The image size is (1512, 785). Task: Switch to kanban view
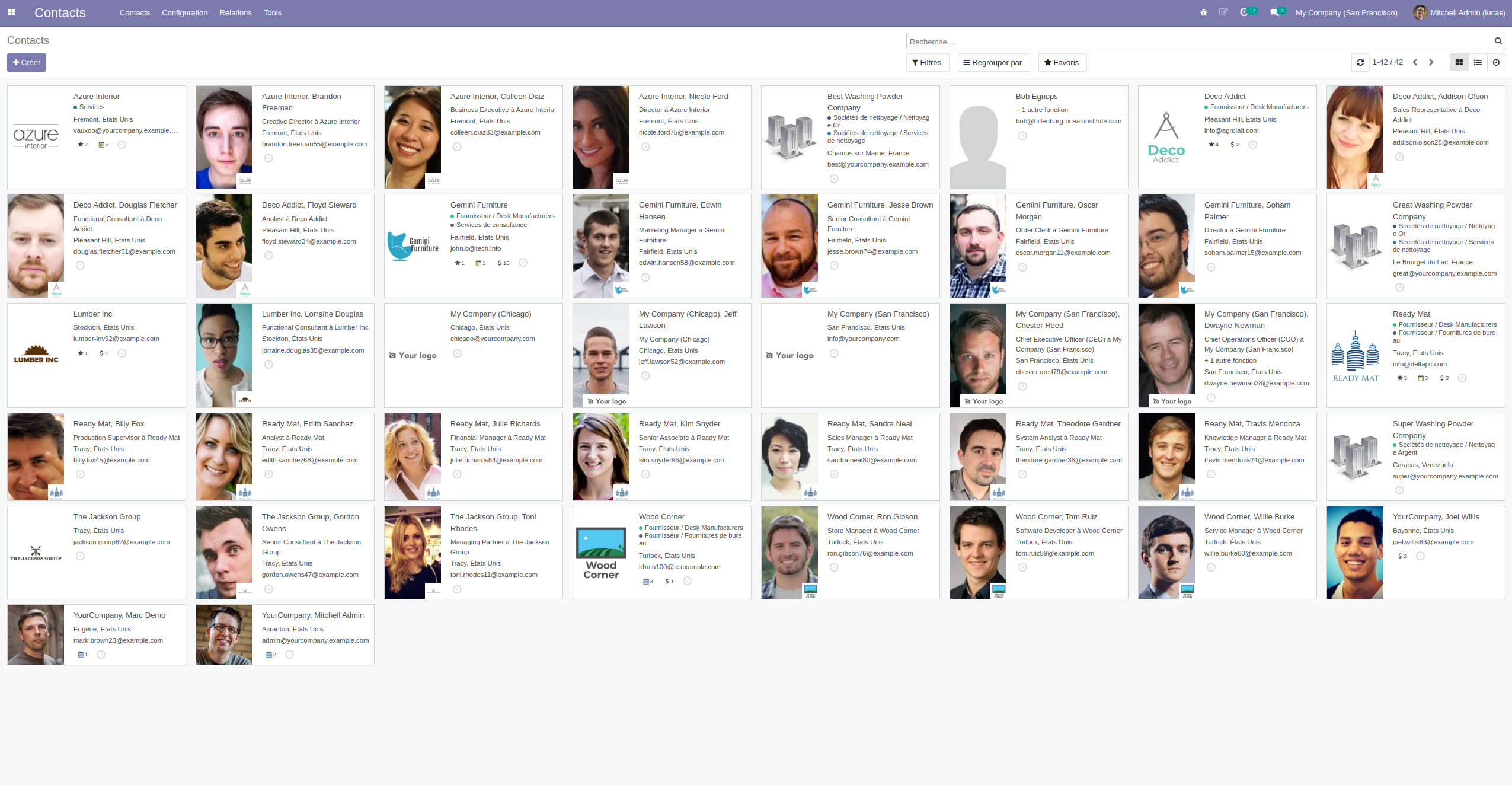[x=1459, y=62]
